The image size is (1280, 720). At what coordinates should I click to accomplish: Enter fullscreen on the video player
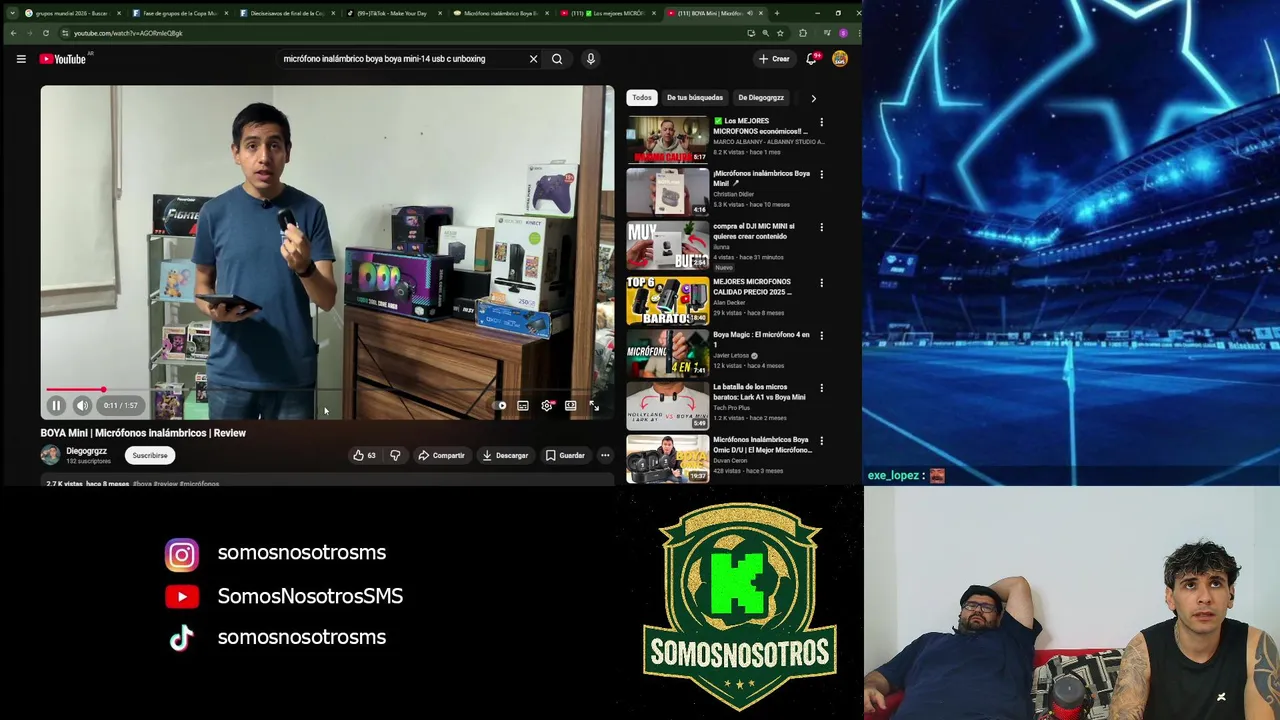pyautogui.click(x=594, y=405)
